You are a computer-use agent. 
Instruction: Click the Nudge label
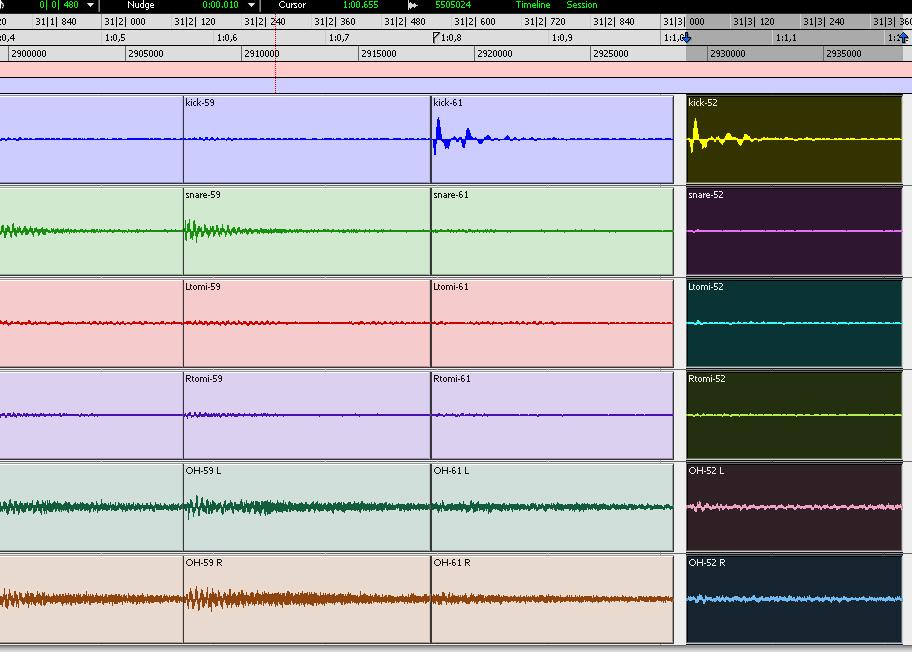point(141,5)
